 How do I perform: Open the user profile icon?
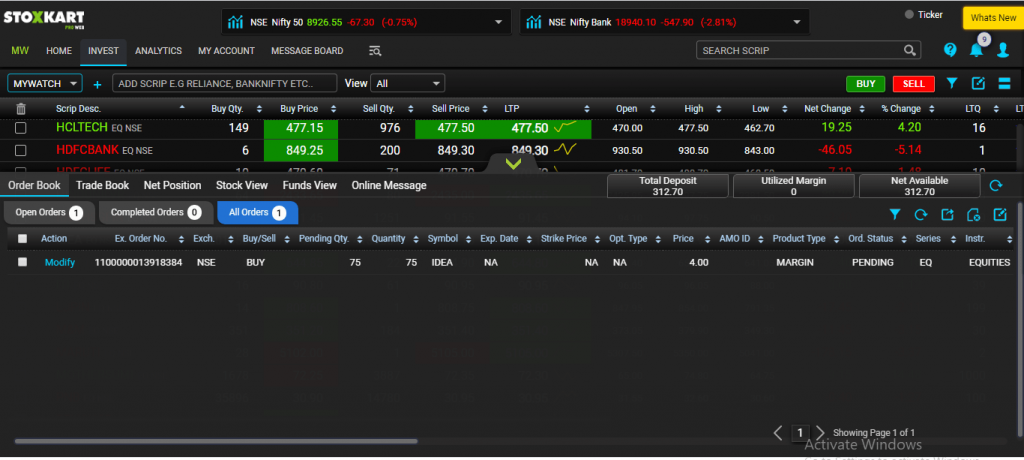tap(1003, 50)
